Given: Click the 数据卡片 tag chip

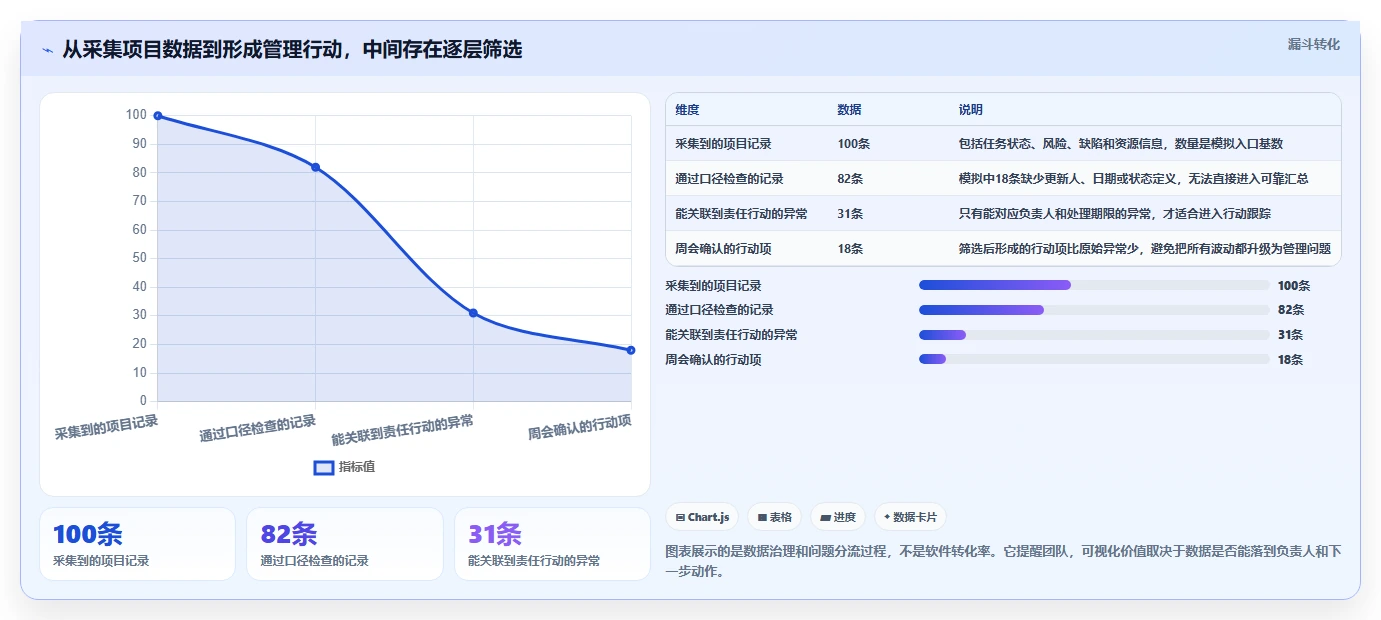Looking at the screenshot, I should pyautogui.click(x=910, y=517).
